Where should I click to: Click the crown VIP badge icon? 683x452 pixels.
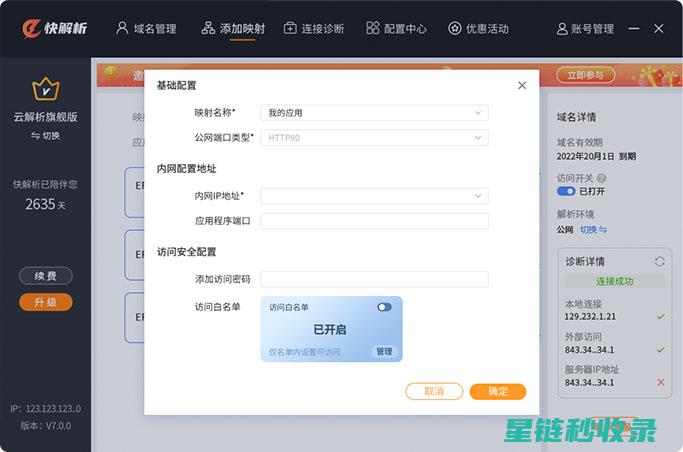(46, 89)
